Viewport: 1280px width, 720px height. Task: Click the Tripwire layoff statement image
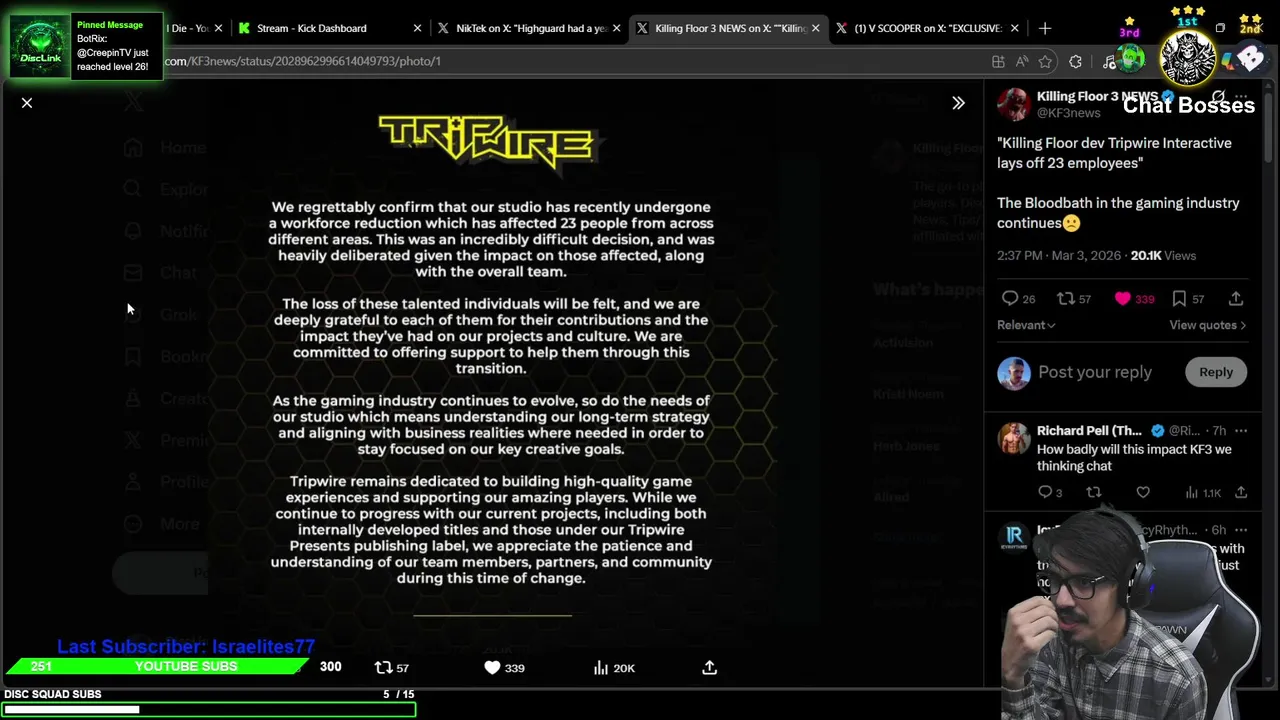pos(491,365)
